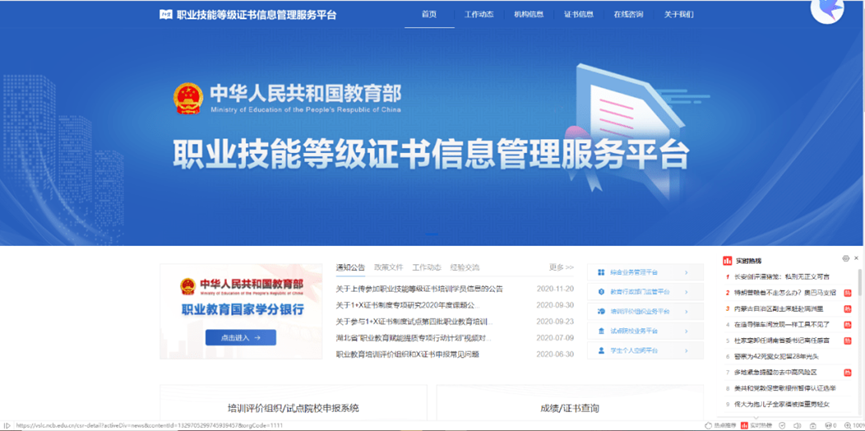Open the 成绩/证书查询 card
Viewport: 865px width, 431px height.
coord(570,403)
